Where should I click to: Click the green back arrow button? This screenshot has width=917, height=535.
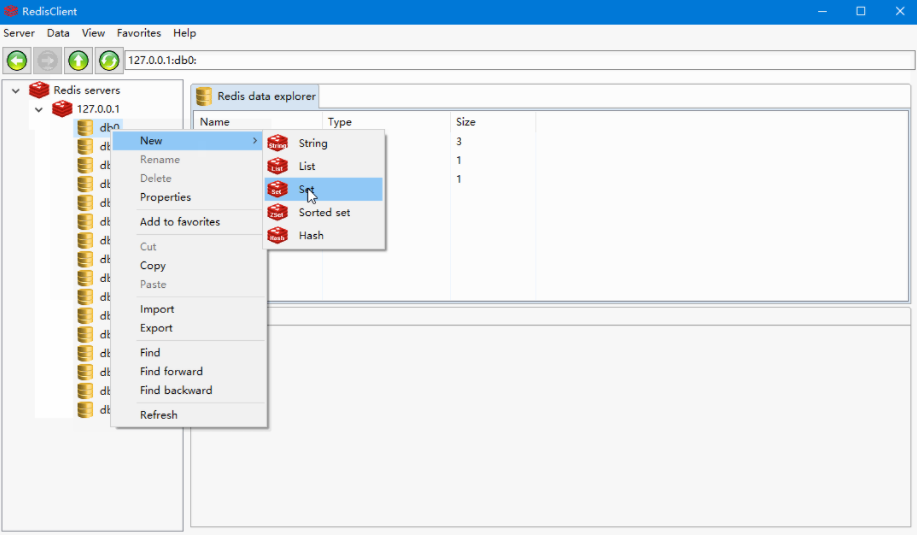click(x=17, y=60)
